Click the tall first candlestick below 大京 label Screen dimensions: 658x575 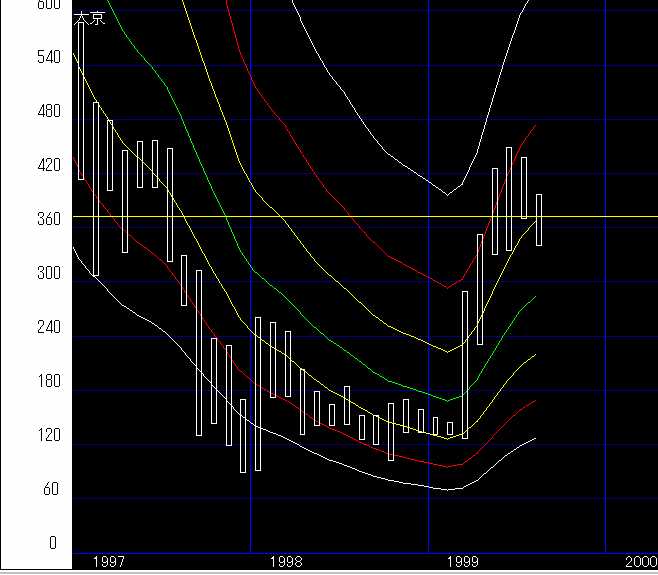(81, 100)
